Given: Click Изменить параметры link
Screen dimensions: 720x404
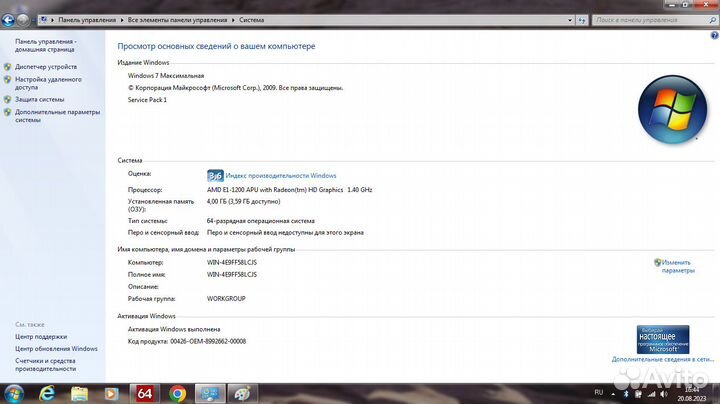Looking at the screenshot, I should 678,266.
